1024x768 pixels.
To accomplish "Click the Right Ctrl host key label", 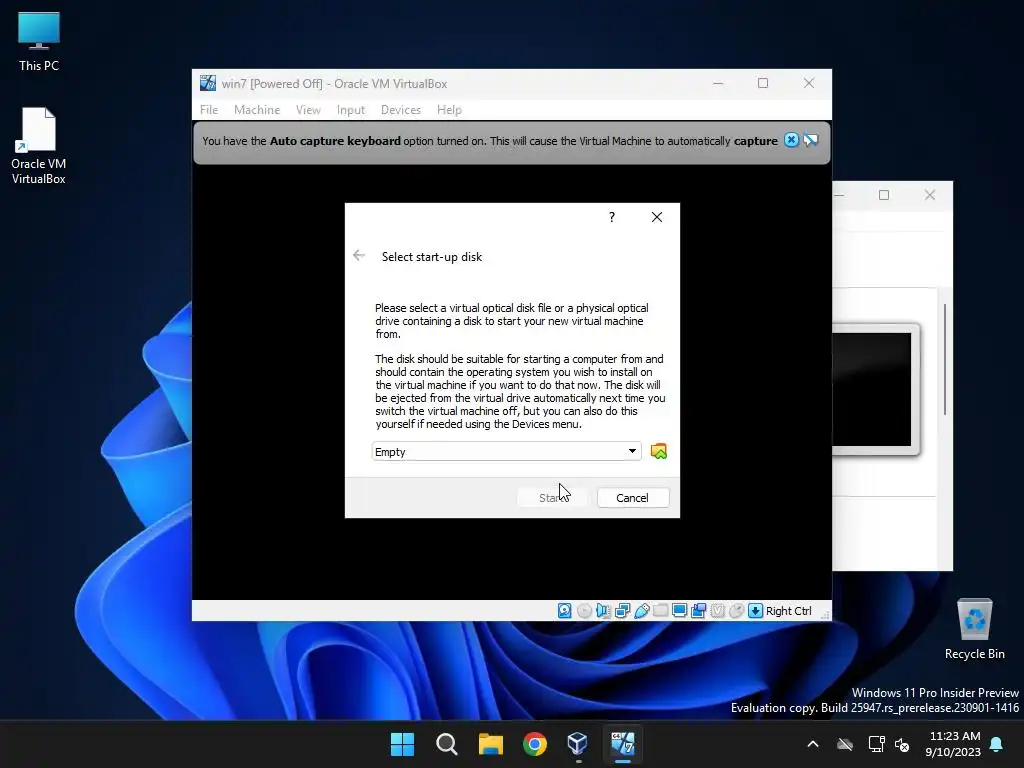I will point(788,611).
